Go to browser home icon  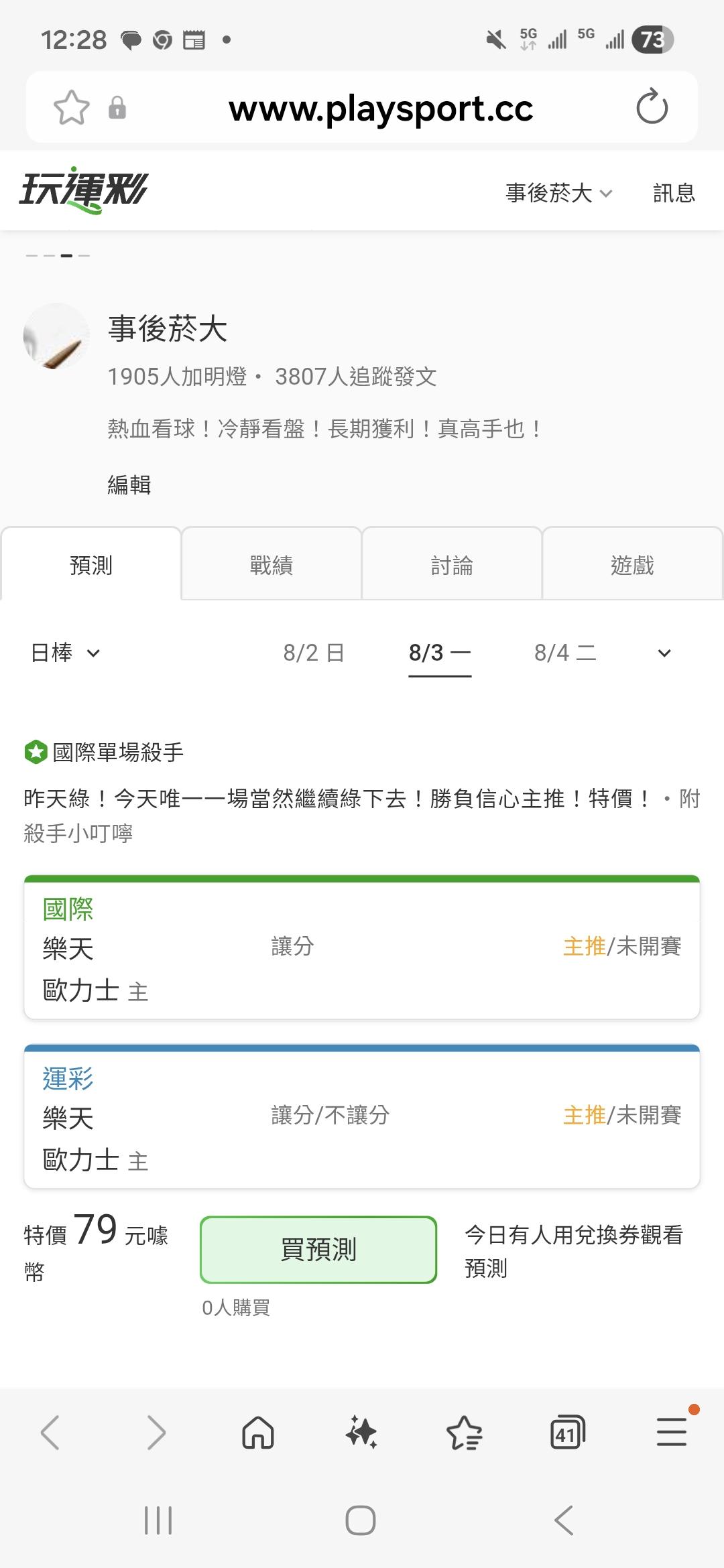pos(258,1433)
